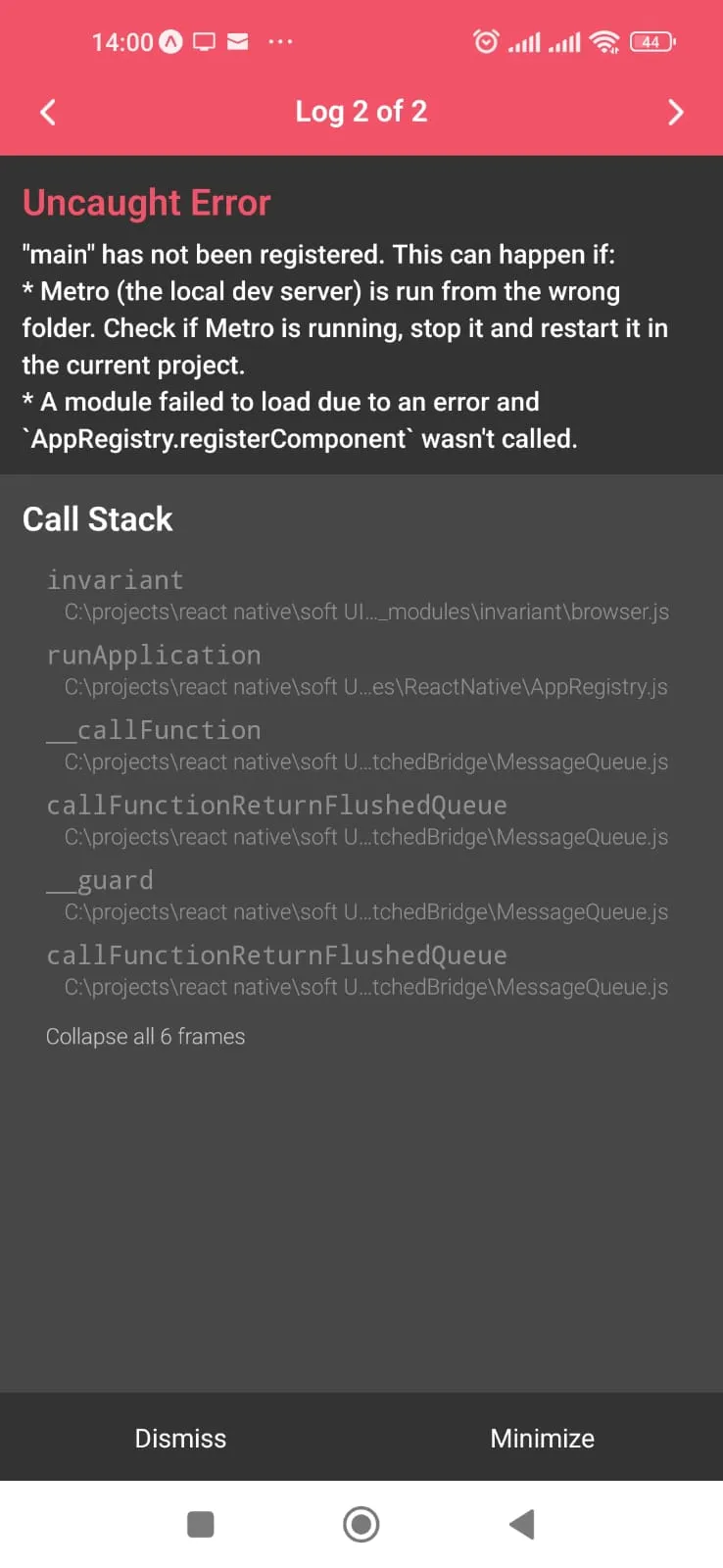
Task: Go to next log with right chevron
Action: click(675, 112)
